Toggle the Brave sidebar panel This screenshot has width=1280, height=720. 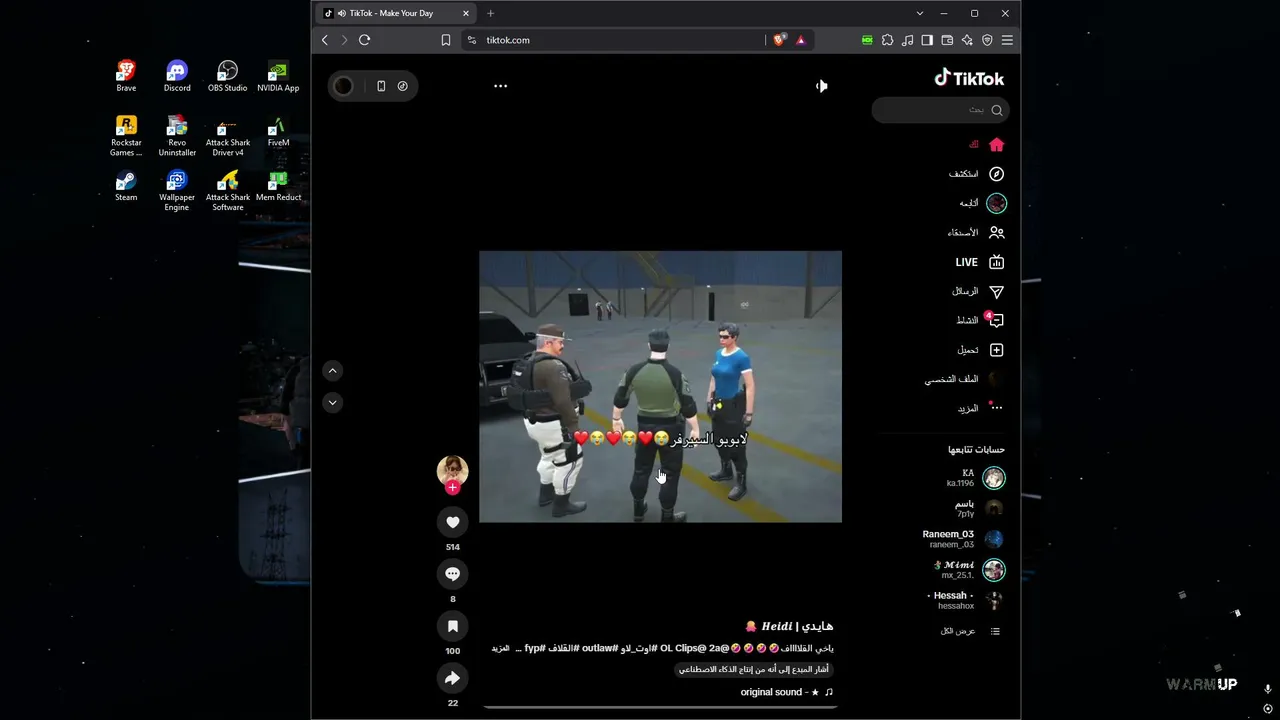coord(927,40)
